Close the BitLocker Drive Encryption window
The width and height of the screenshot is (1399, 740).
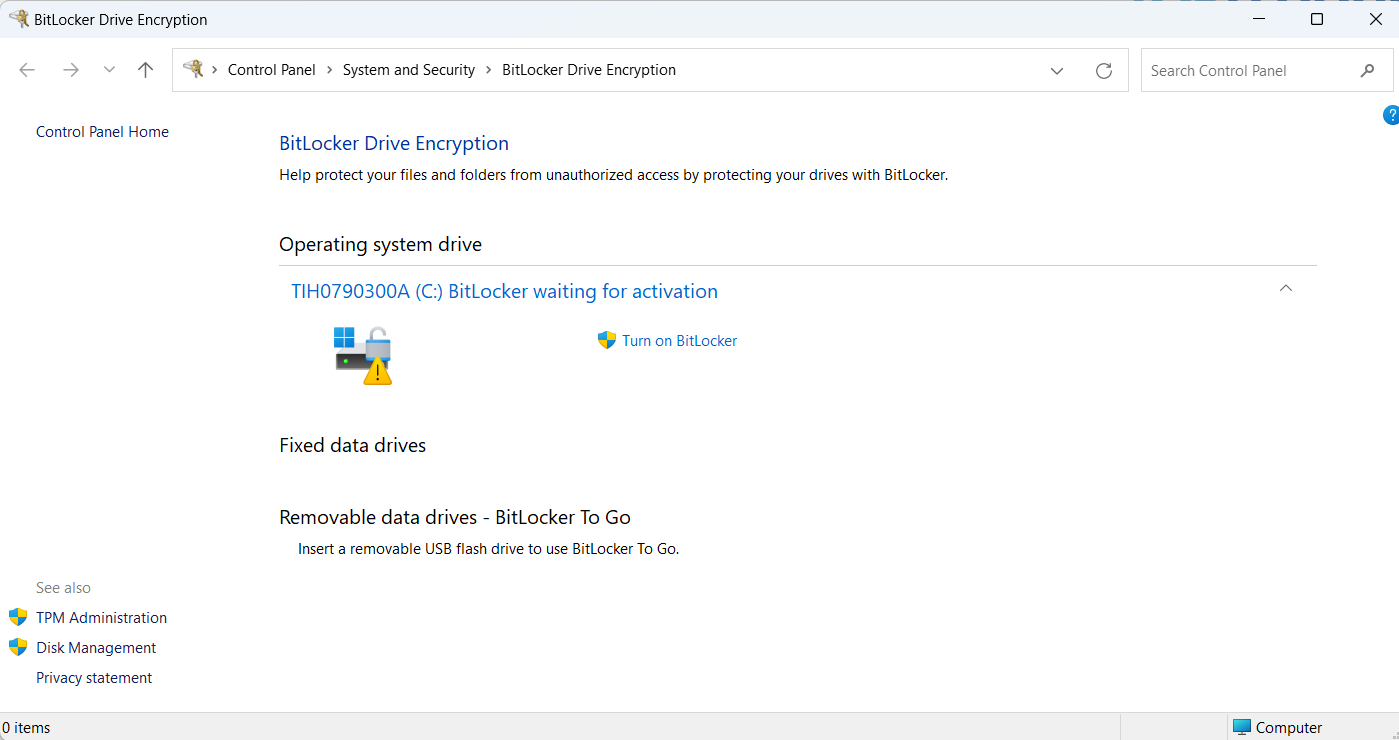click(x=1376, y=19)
